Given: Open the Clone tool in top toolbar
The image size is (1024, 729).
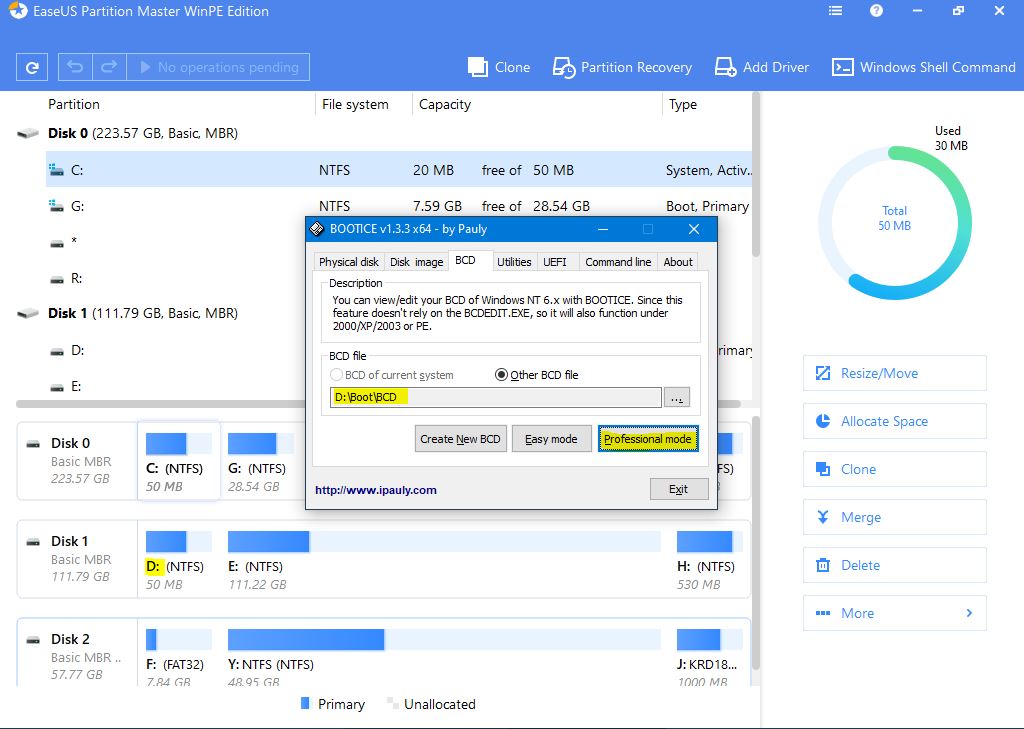Looking at the screenshot, I should click(x=499, y=67).
